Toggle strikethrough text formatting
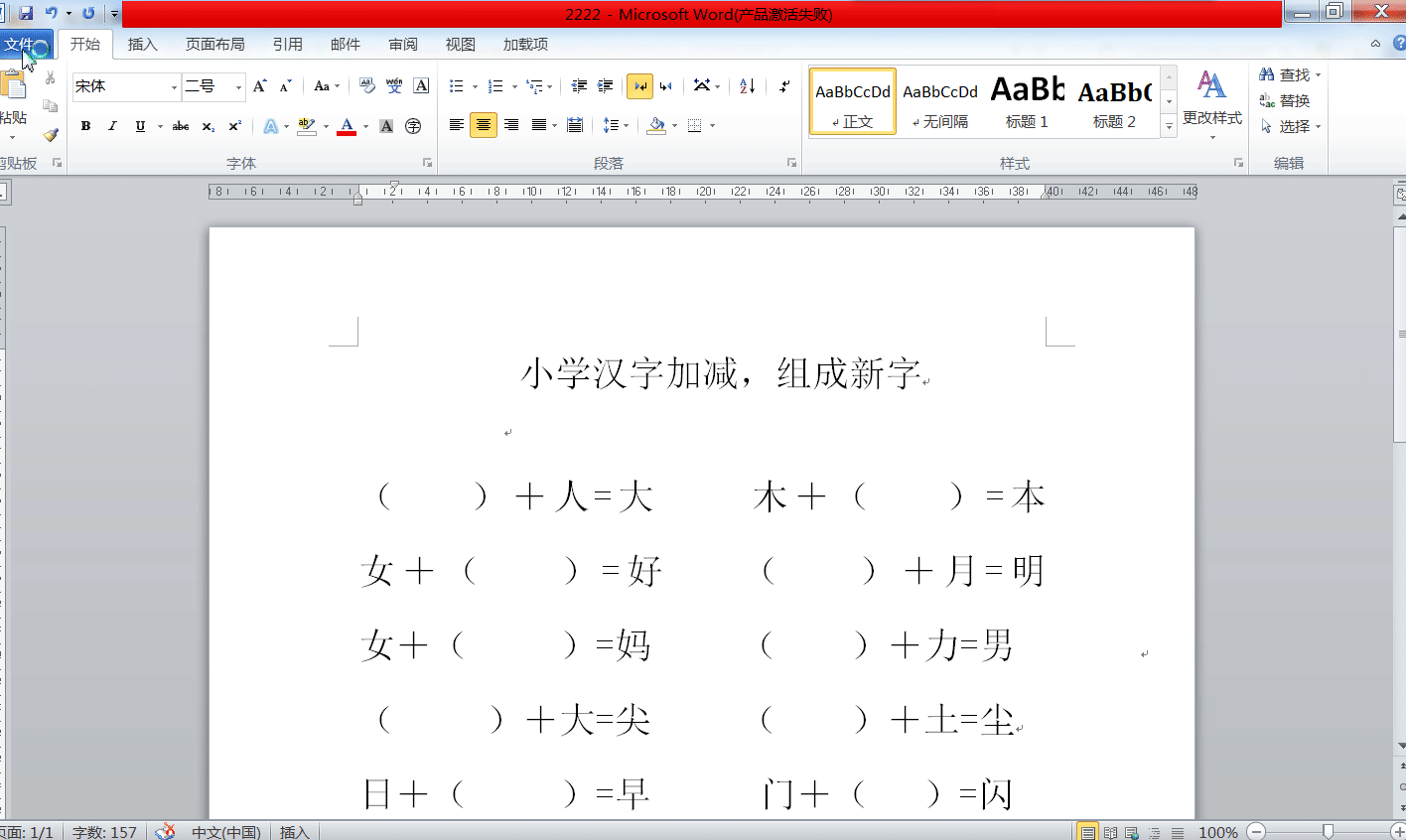Viewport: 1406px width, 840px height. tap(181, 126)
